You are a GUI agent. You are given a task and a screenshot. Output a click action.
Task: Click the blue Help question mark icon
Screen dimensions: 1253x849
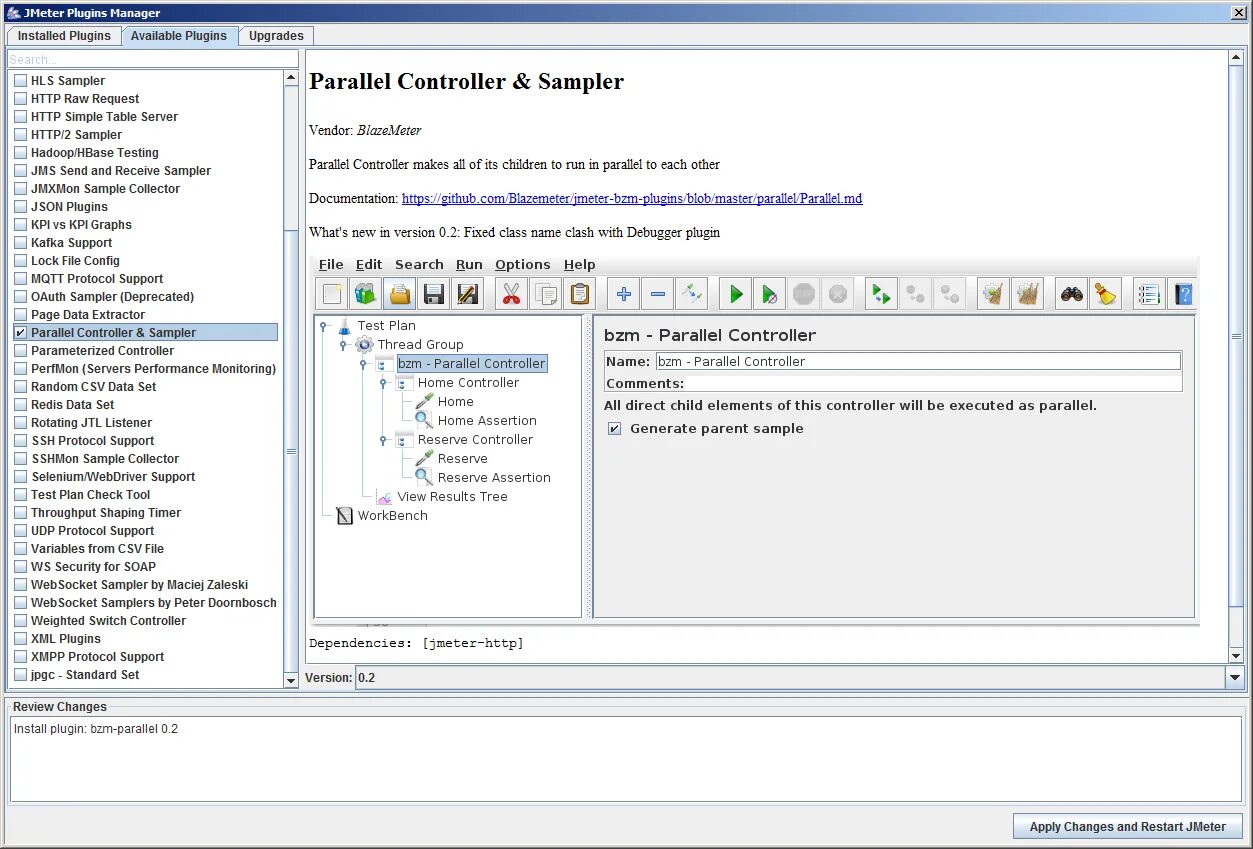click(x=1183, y=294)
